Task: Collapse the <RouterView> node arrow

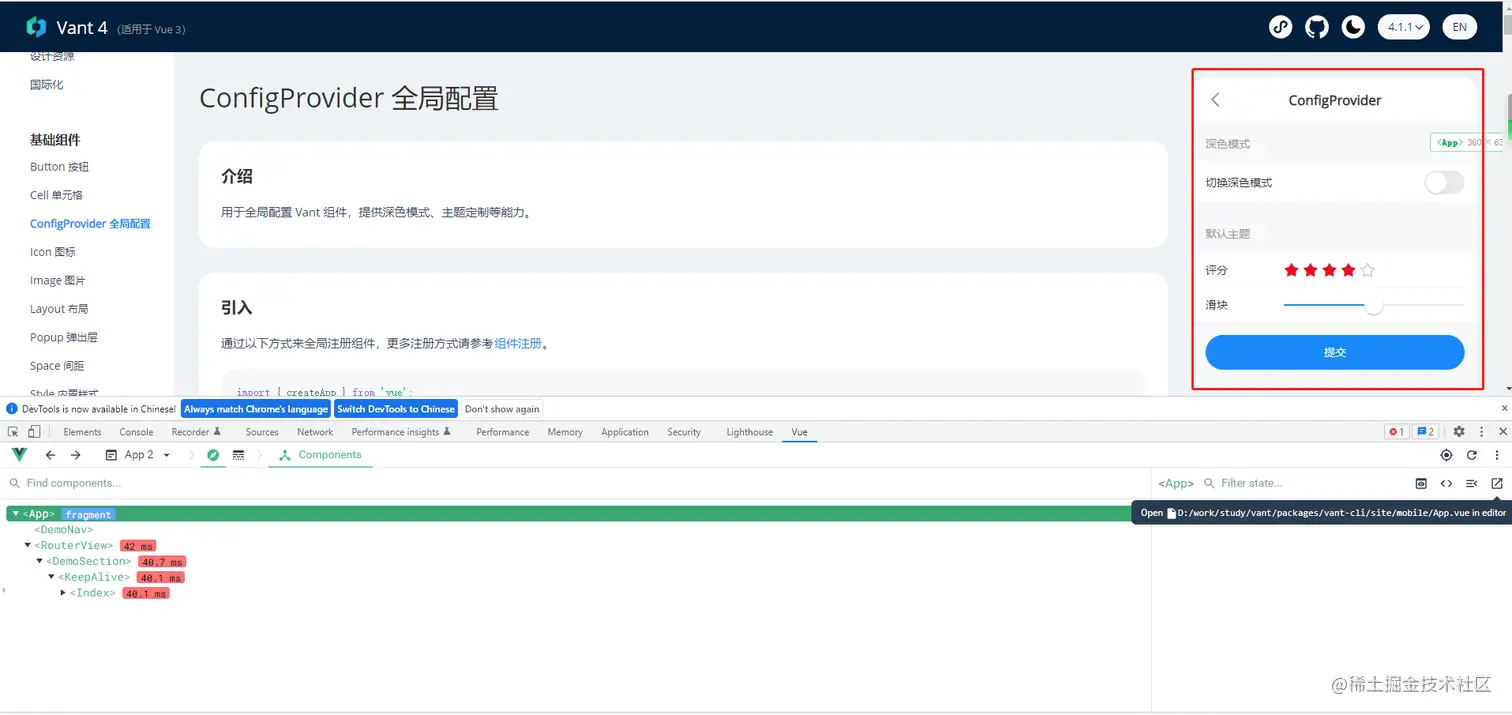Action: pos(27,546)
